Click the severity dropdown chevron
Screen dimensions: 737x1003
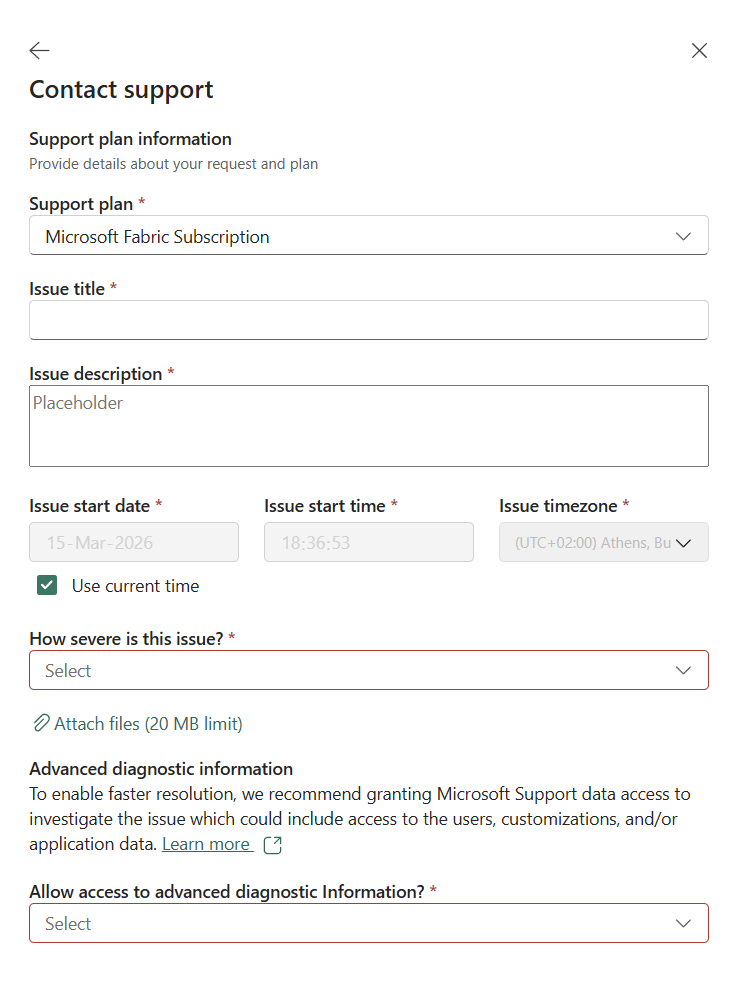(x=683, y=670)
